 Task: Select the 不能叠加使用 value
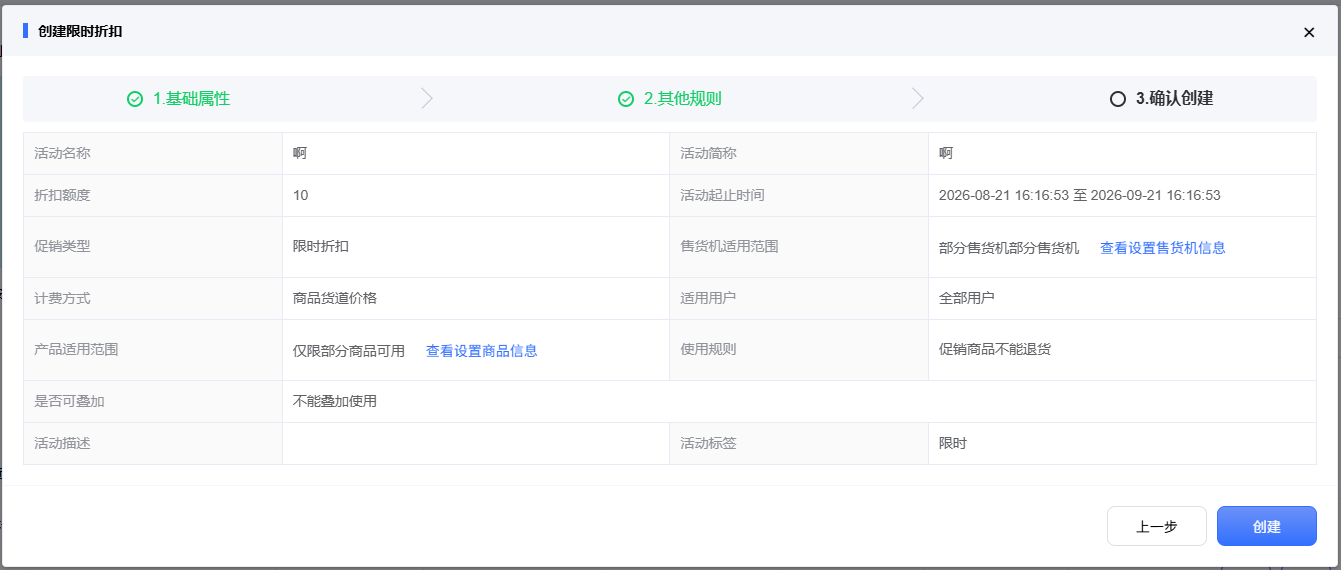[x=335, y=402]
